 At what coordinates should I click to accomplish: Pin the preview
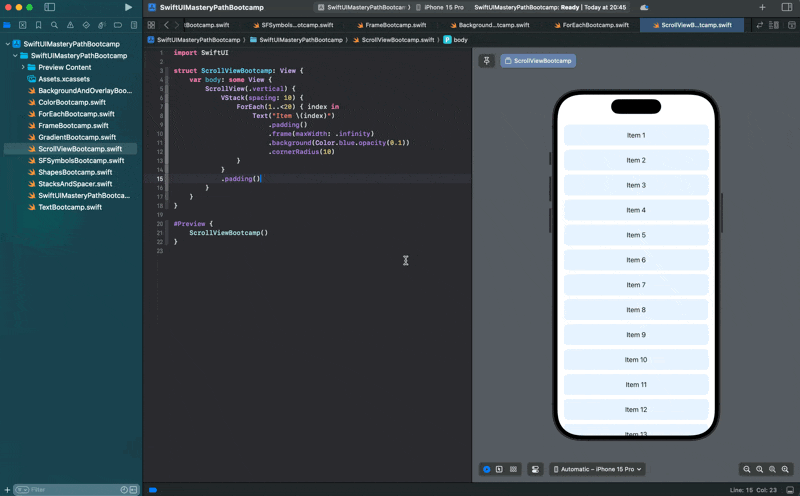click(487, 61)
